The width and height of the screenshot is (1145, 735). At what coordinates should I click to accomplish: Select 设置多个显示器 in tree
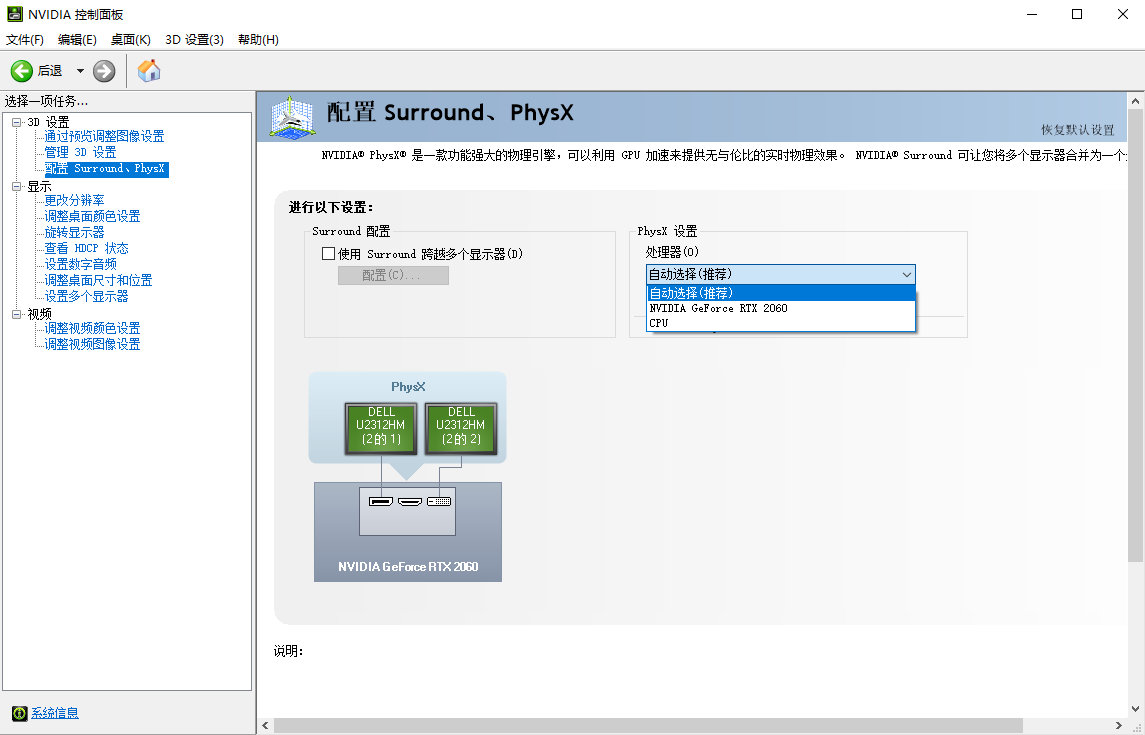tap(86, 296)
